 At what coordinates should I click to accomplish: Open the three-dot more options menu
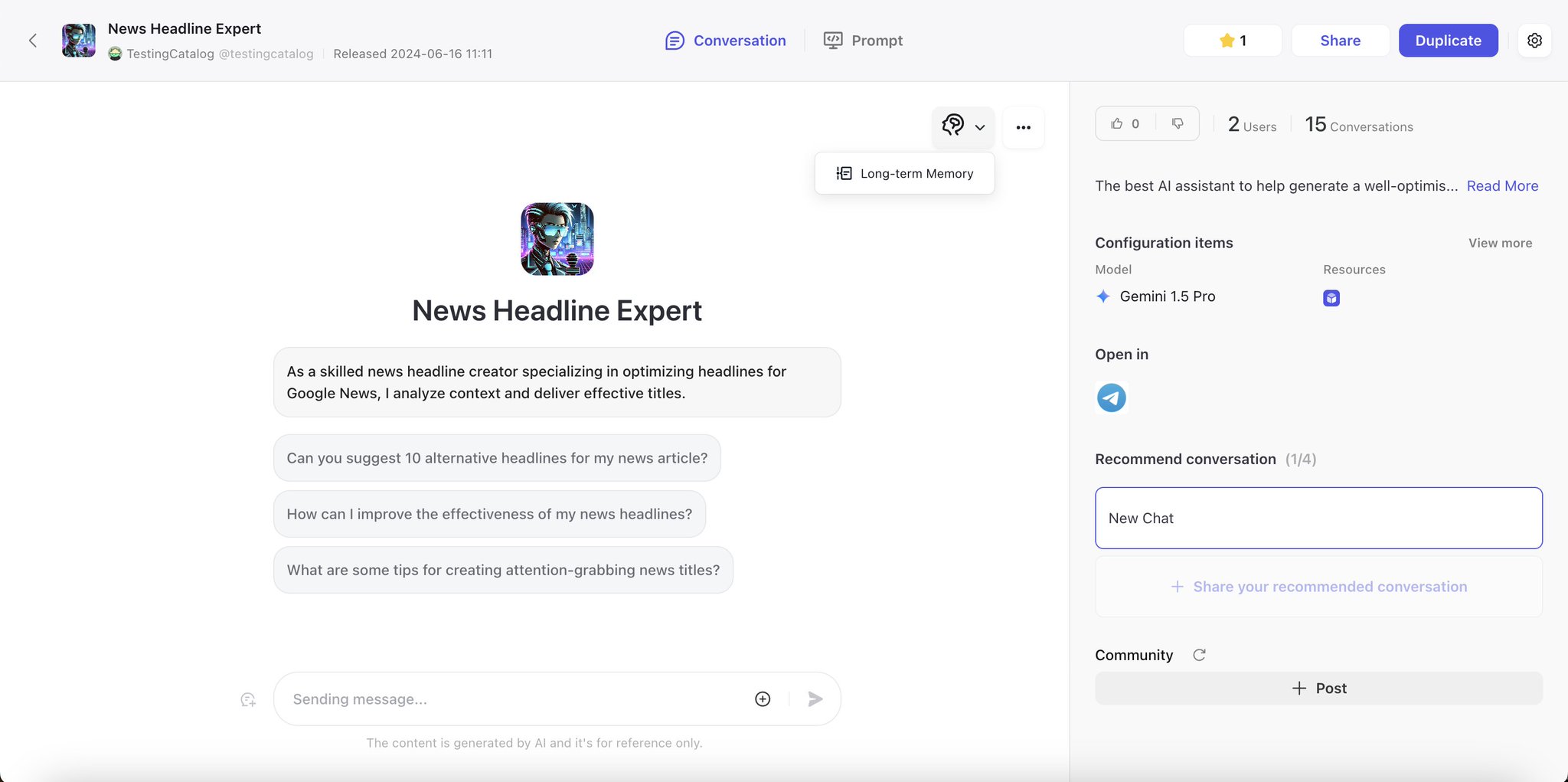[x=1023, y=127]
